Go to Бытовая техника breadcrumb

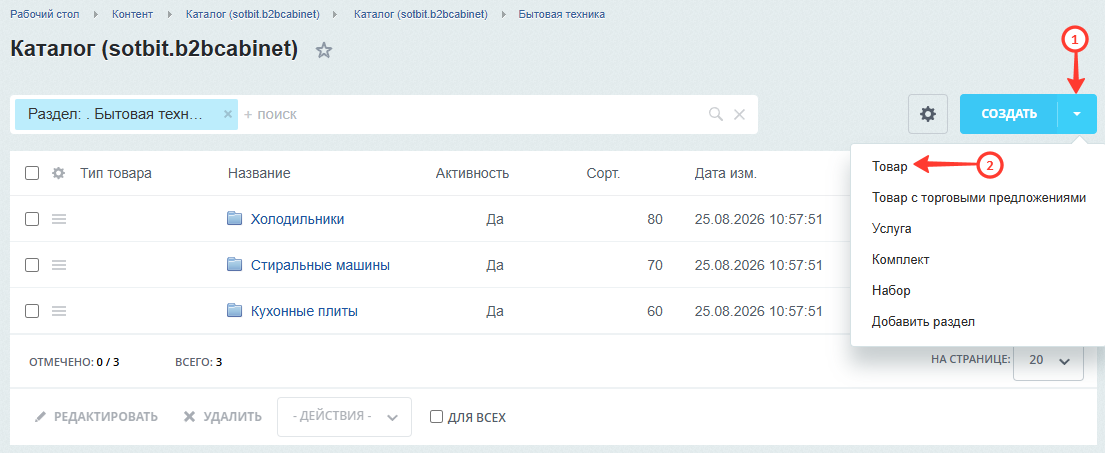click(562, 14)
